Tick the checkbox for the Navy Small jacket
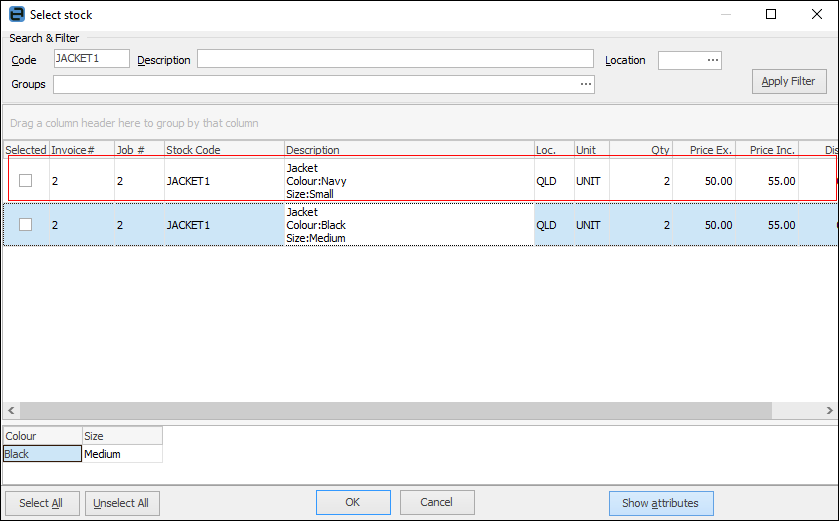 pyautogui.click(x=25, y=181)
